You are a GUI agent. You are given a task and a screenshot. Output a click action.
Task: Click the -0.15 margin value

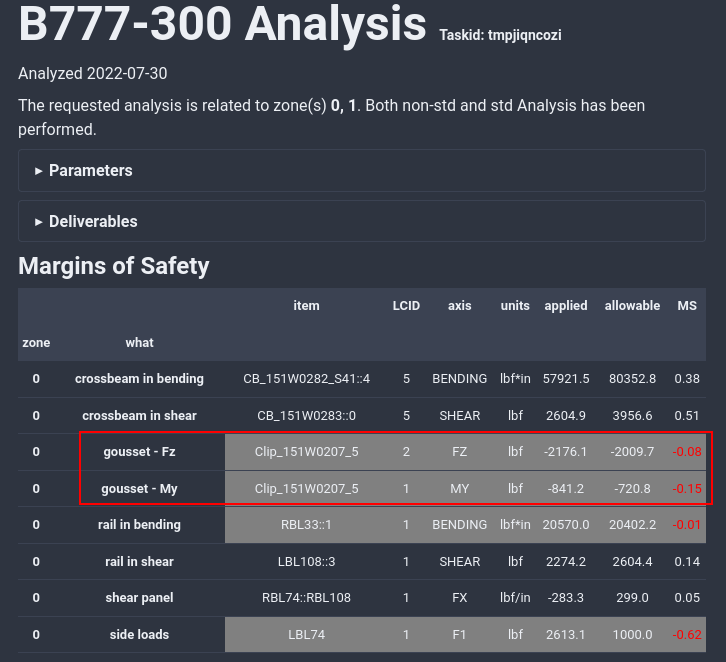686,489
